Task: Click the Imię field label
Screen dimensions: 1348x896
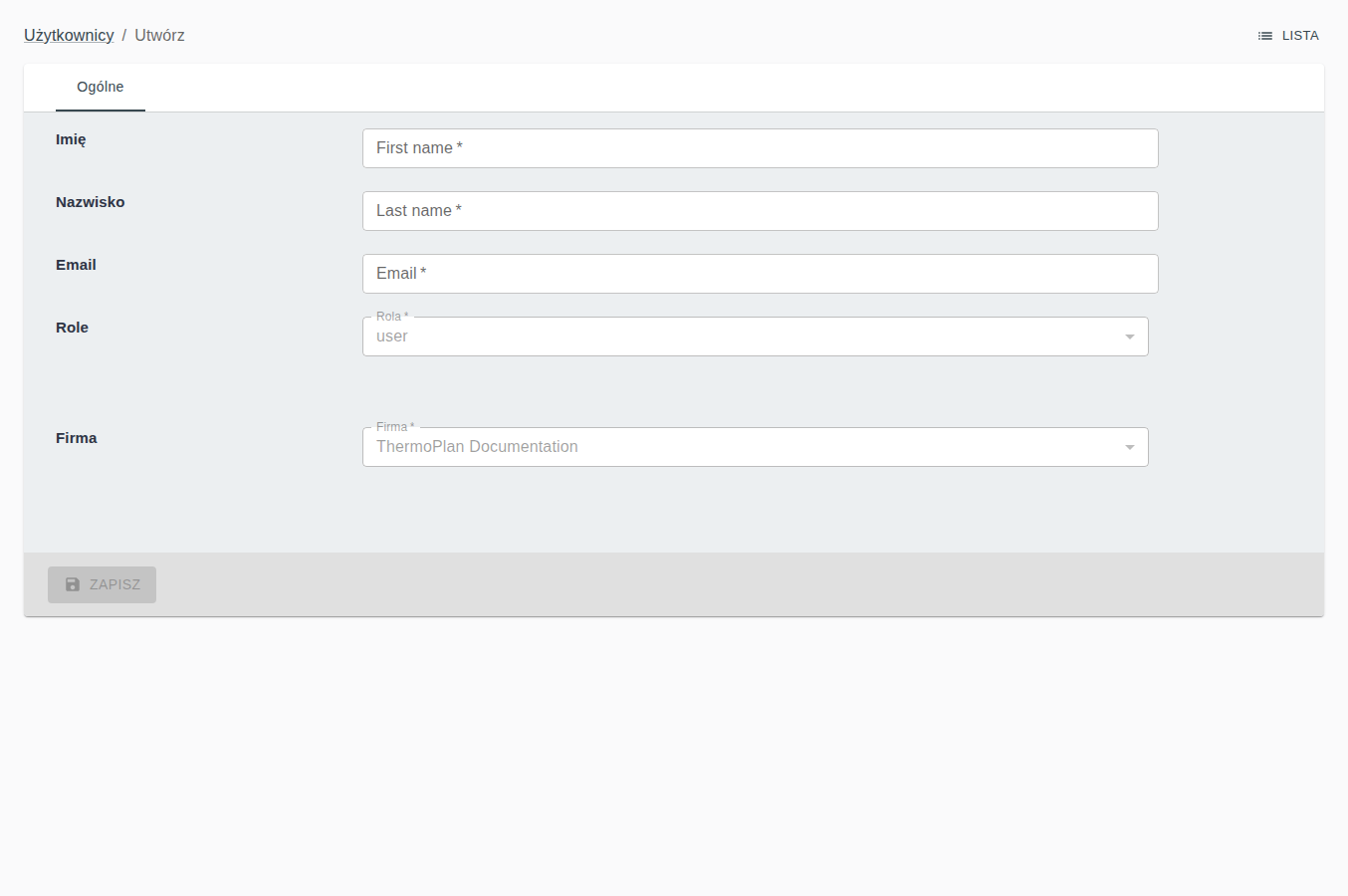Action: click(x=71, y=139)
